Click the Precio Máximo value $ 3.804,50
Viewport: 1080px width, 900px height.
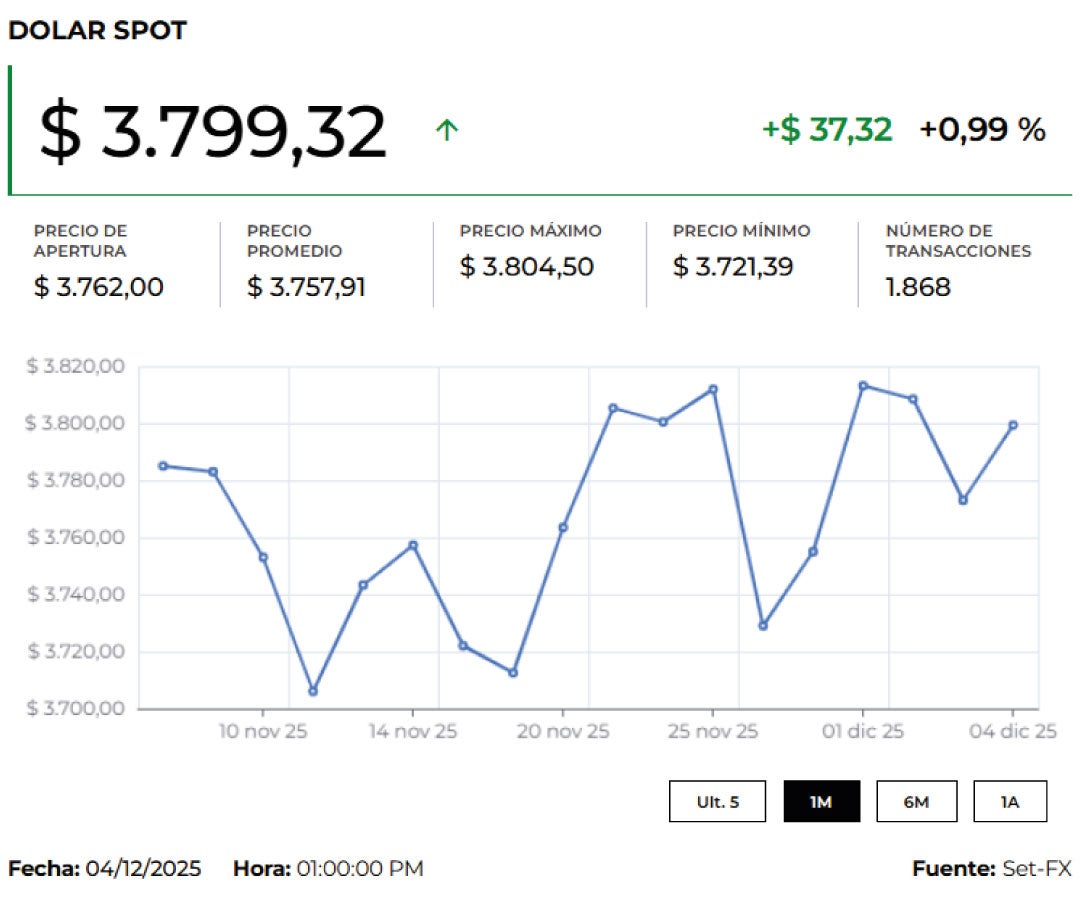(x=526, y=267)
